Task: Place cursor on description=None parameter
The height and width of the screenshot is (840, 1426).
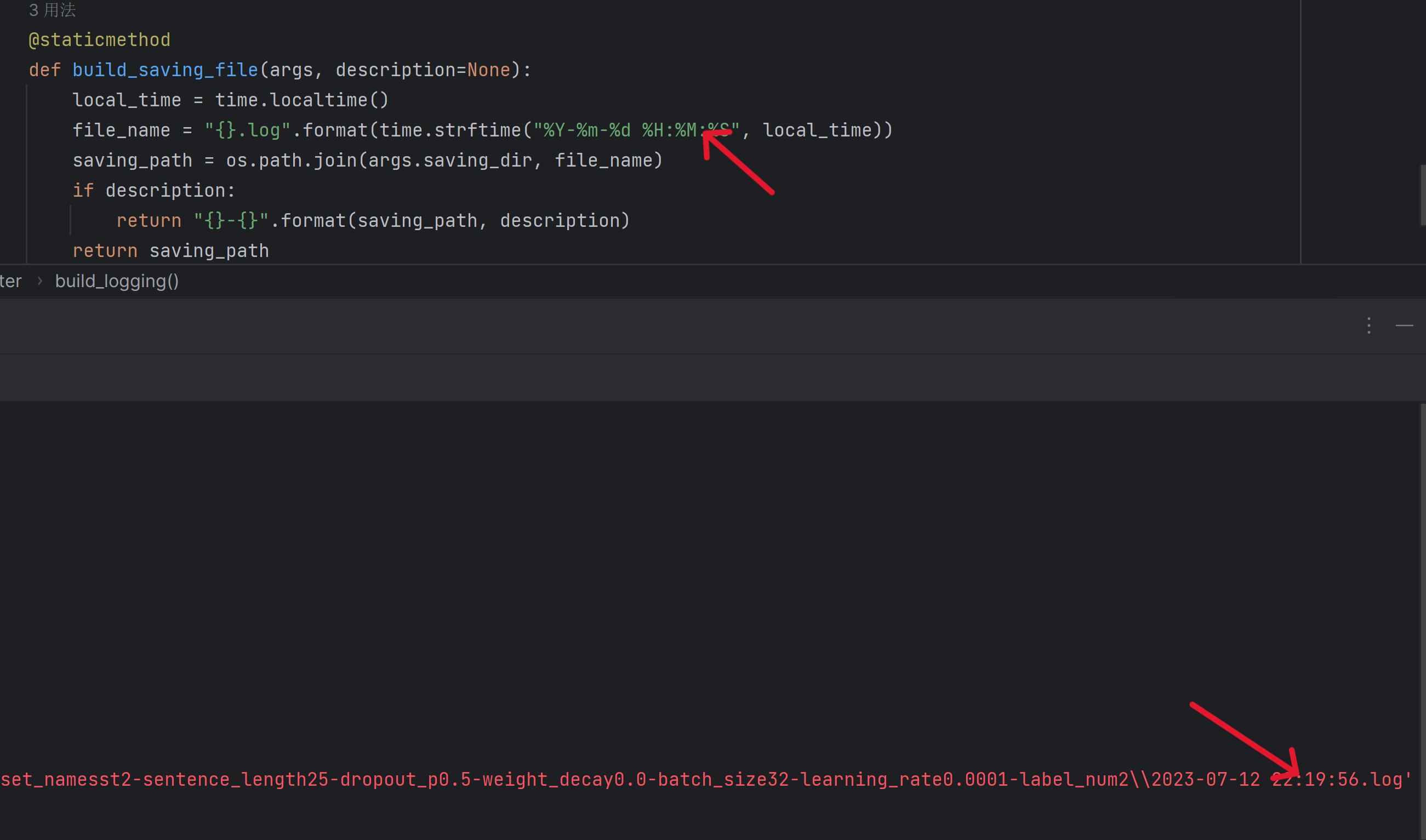Action: (x=423, y=70)
